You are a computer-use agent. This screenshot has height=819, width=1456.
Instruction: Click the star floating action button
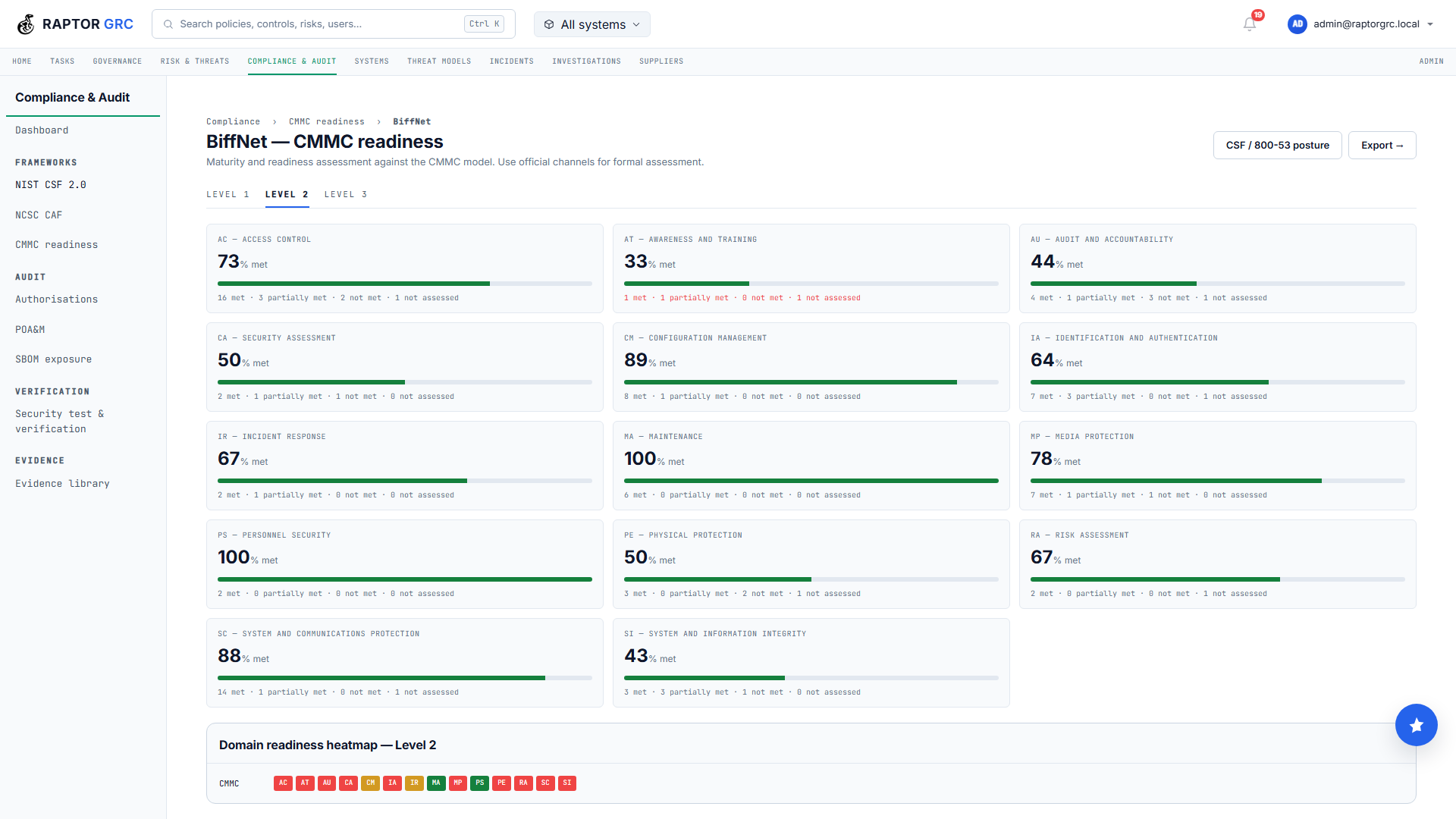point(1416,725)
